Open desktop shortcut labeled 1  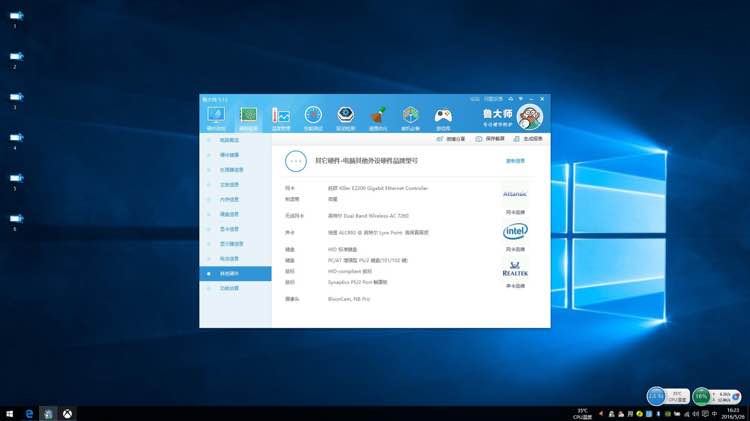16,19
